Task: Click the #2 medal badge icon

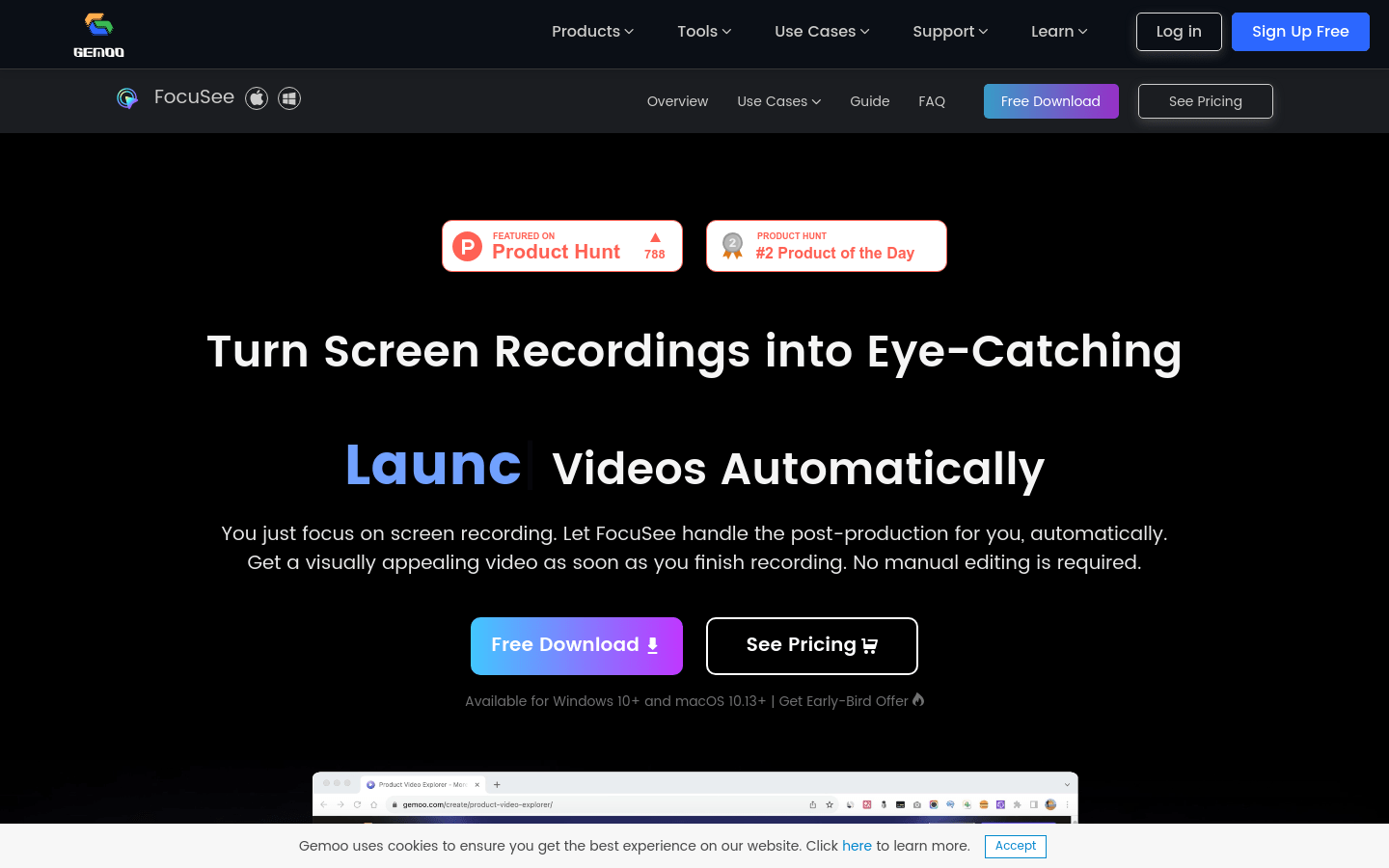Action: coord(733,247)
